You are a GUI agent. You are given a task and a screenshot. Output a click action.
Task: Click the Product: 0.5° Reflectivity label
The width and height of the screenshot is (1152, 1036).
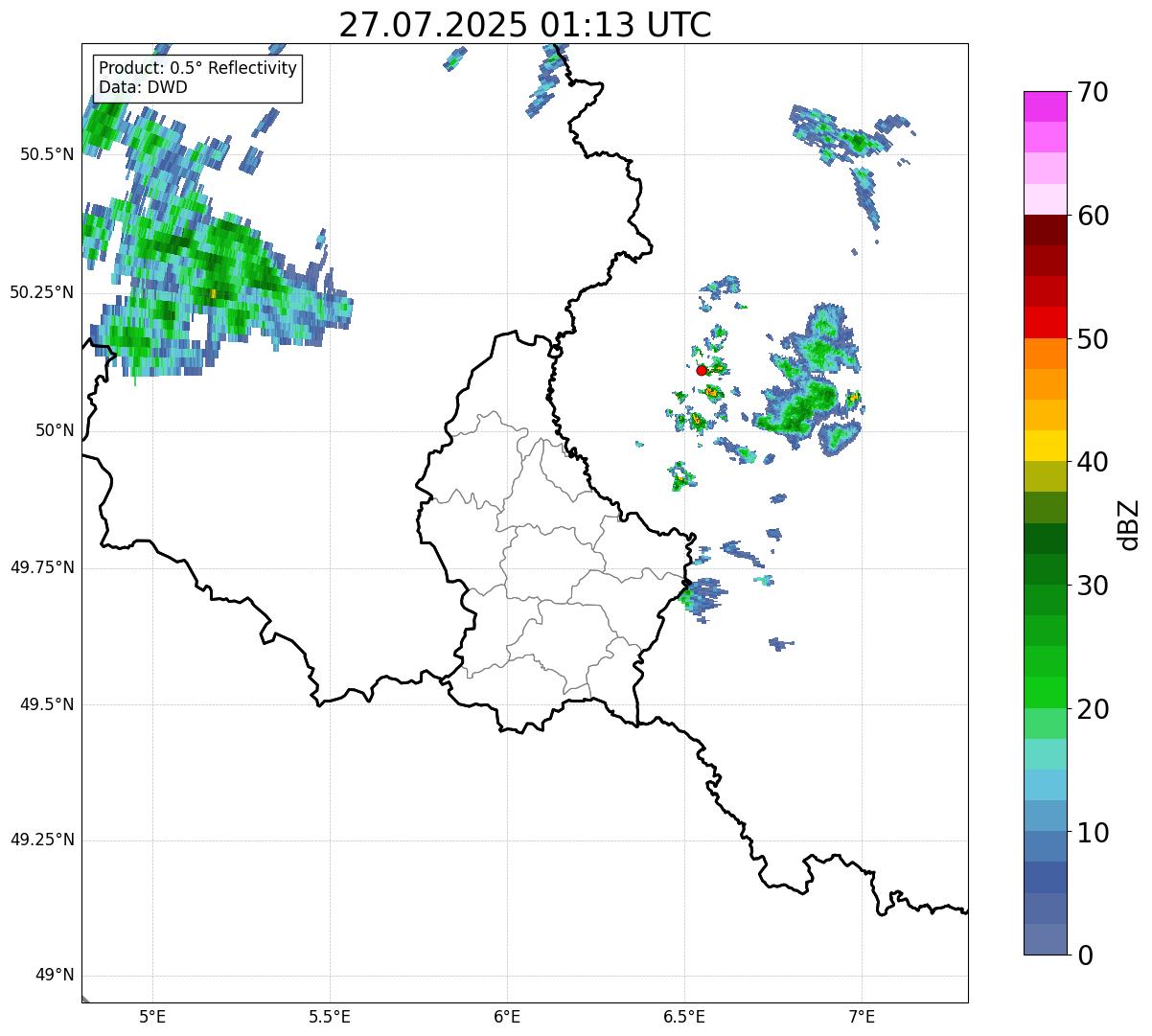pyautogui.click(x=197, y=69)
